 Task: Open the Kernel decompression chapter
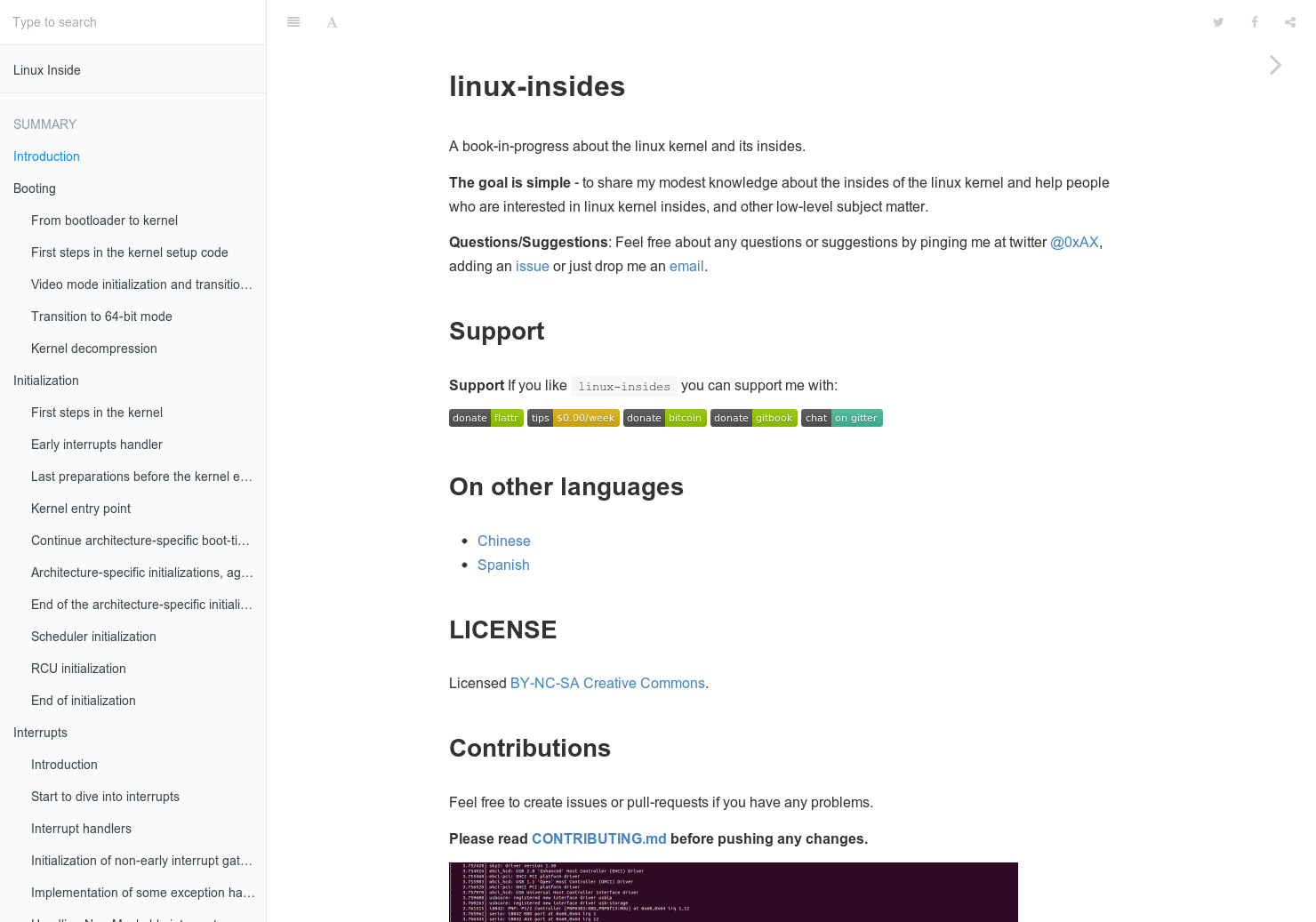94,349
